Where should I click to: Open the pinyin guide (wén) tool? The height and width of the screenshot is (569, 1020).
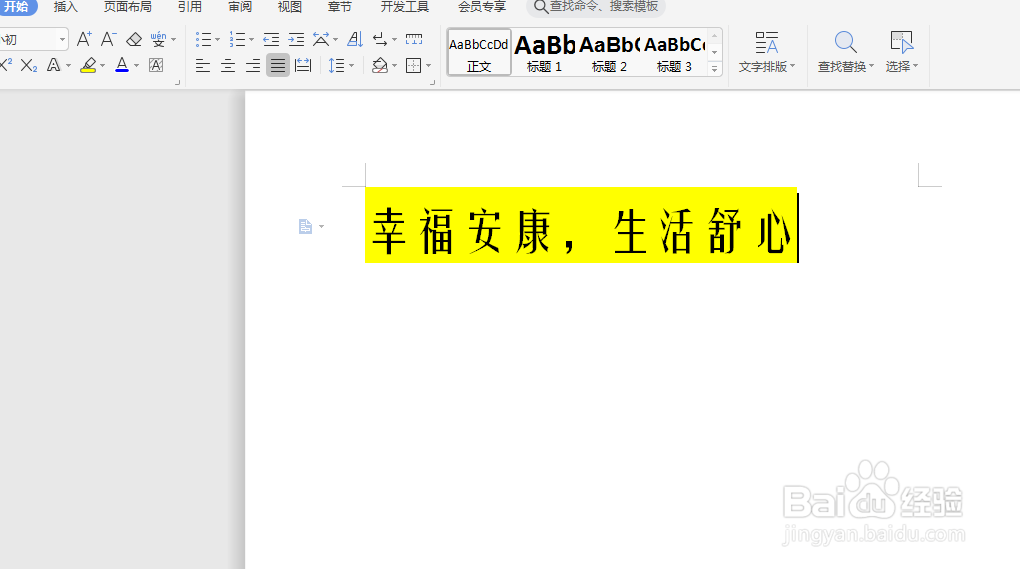[x=158, y=40]
